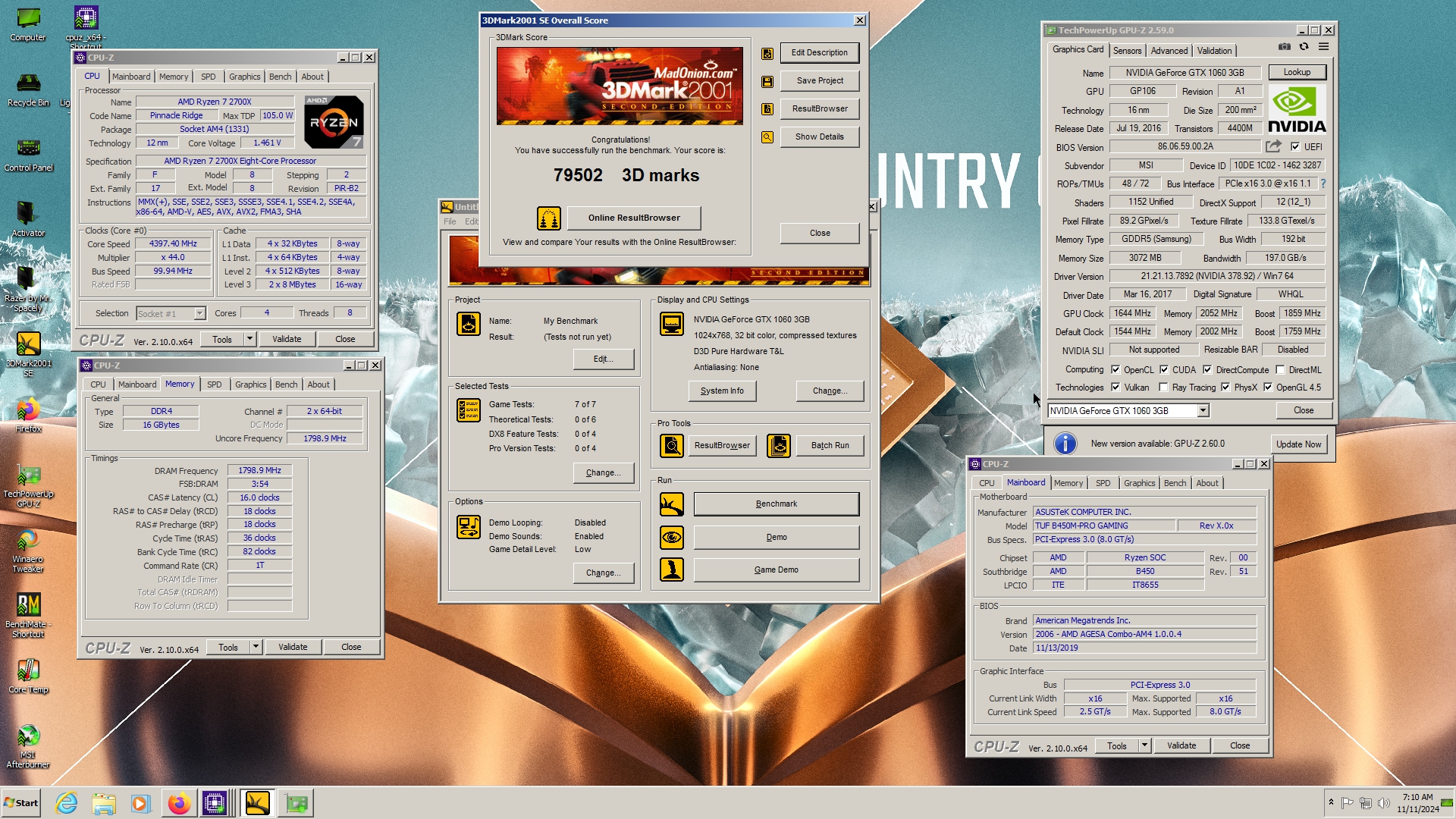Open BenchMate shortcut on desktop
1456x819 pixels.
click(28, 615)
